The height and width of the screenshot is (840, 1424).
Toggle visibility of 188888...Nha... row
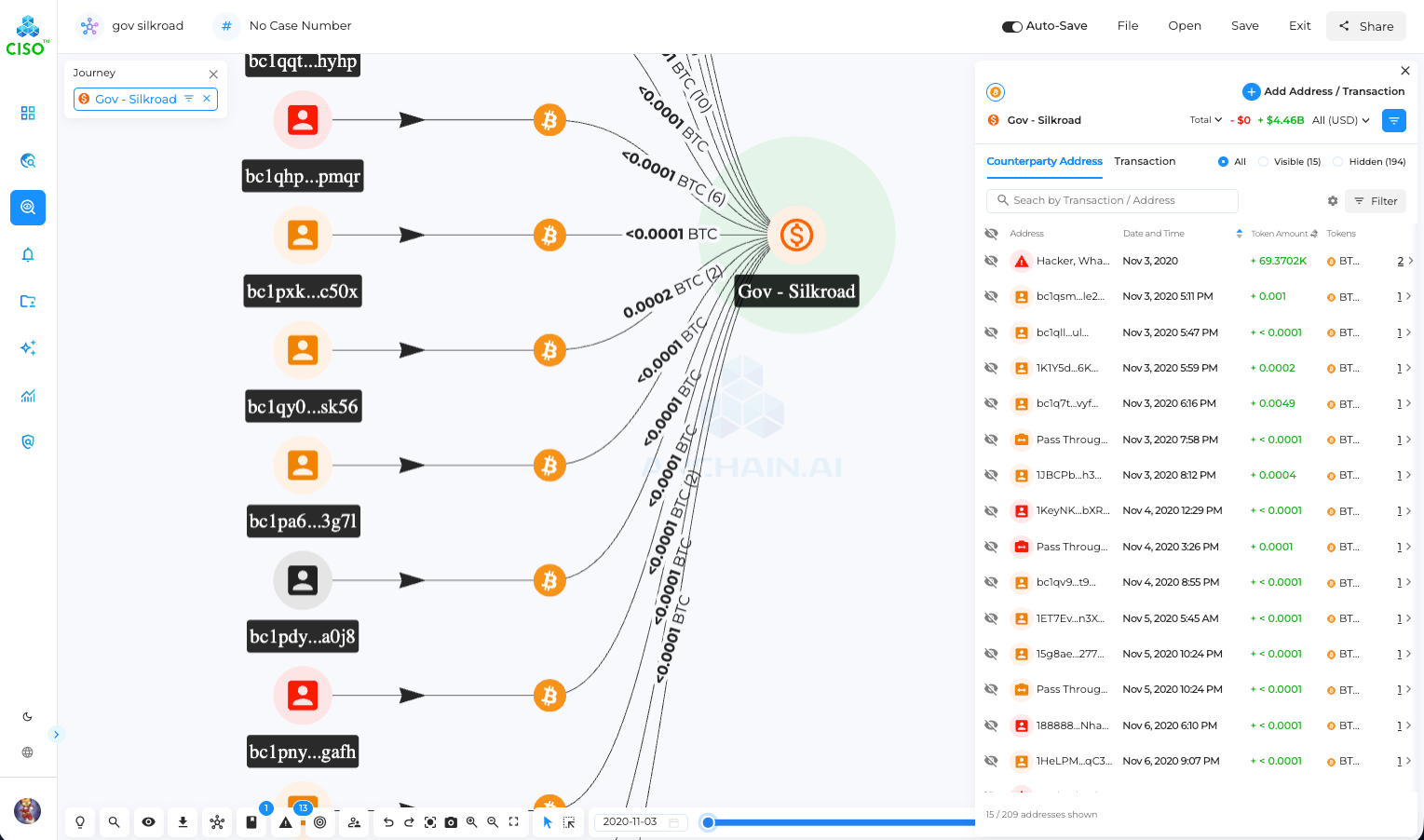pos(991,725)
